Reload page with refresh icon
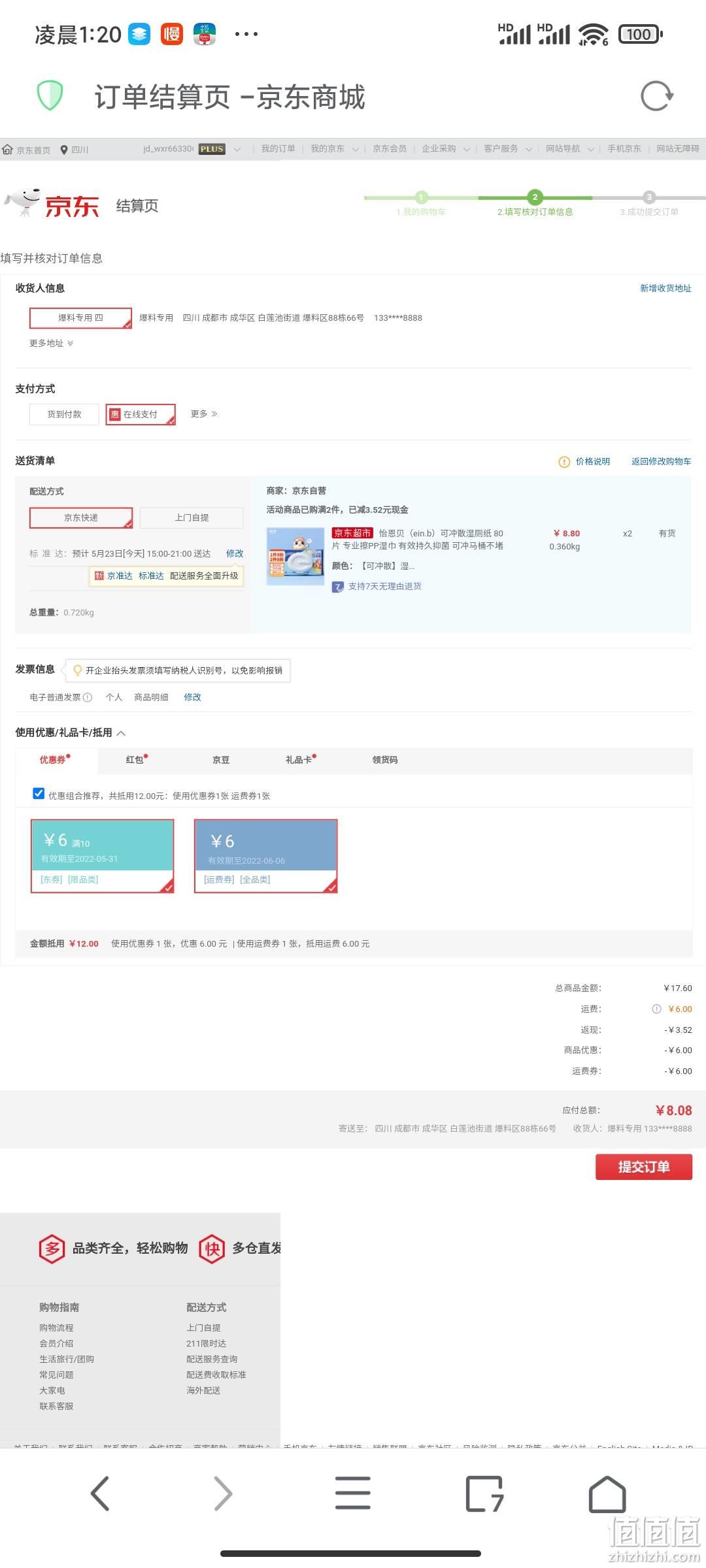This screenshot has width=706, height=1568. (x=657, y=96)
